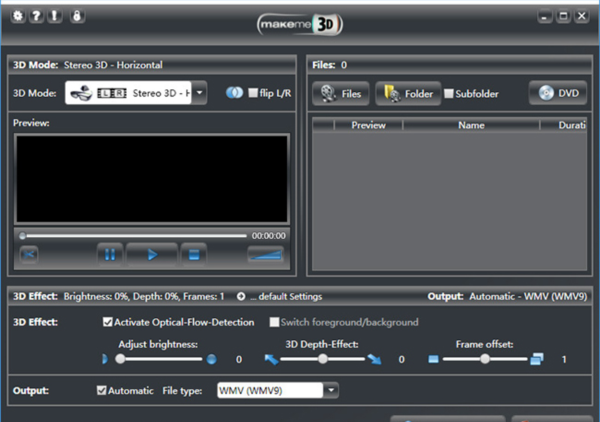
Task: Click the Files button
Action: click(x=341, y=93)
